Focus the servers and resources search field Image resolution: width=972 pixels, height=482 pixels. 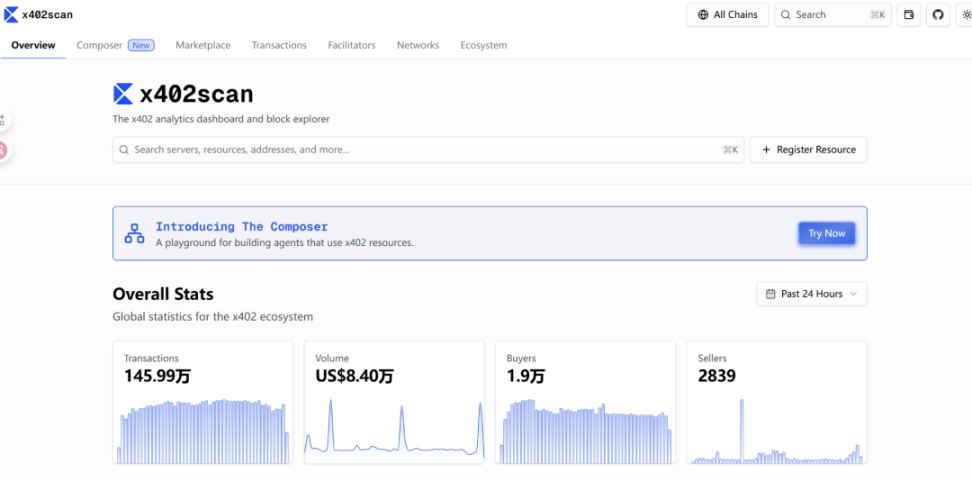click(420, 150)
